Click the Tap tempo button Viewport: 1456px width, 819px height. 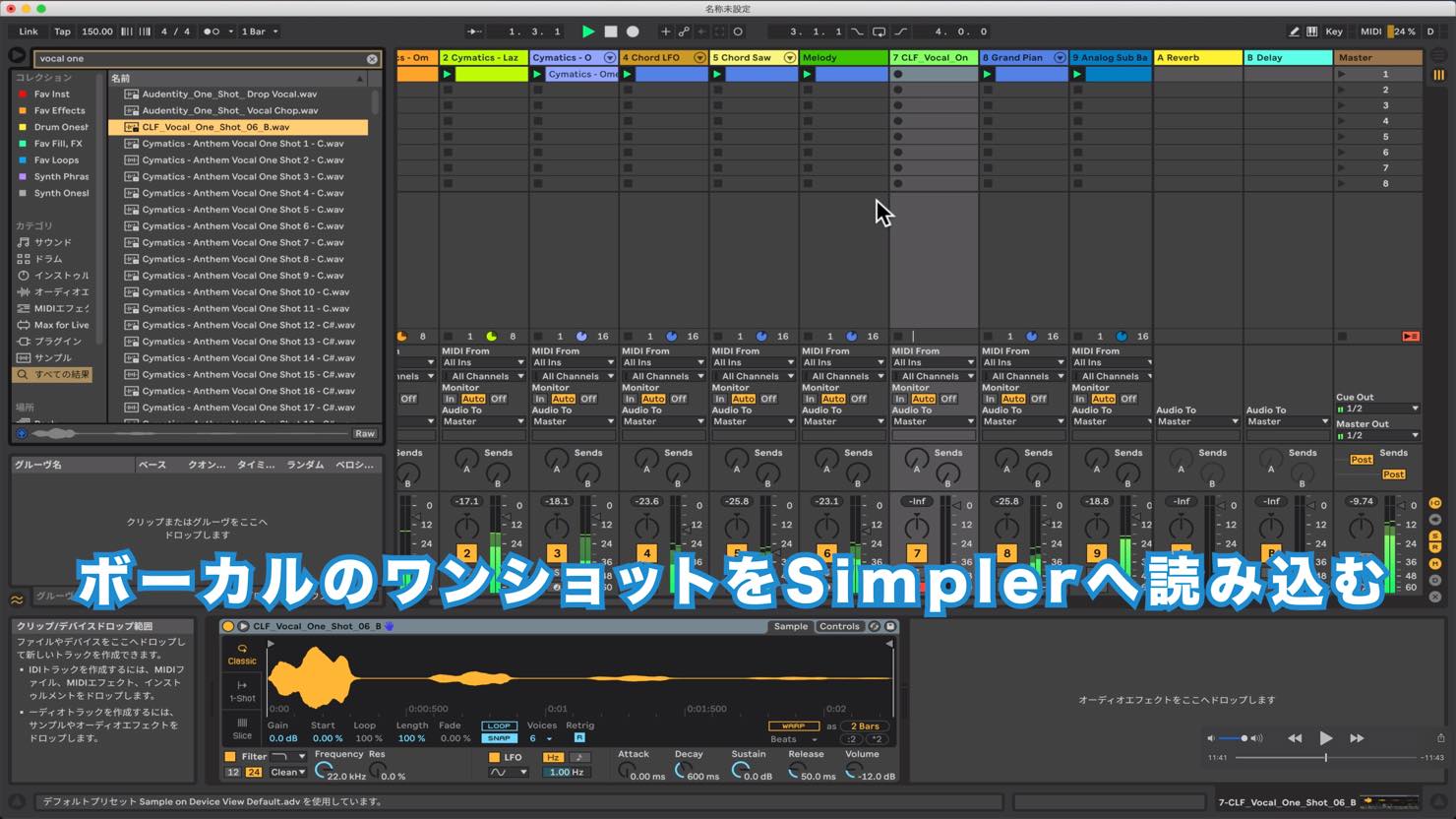[62, 31]
